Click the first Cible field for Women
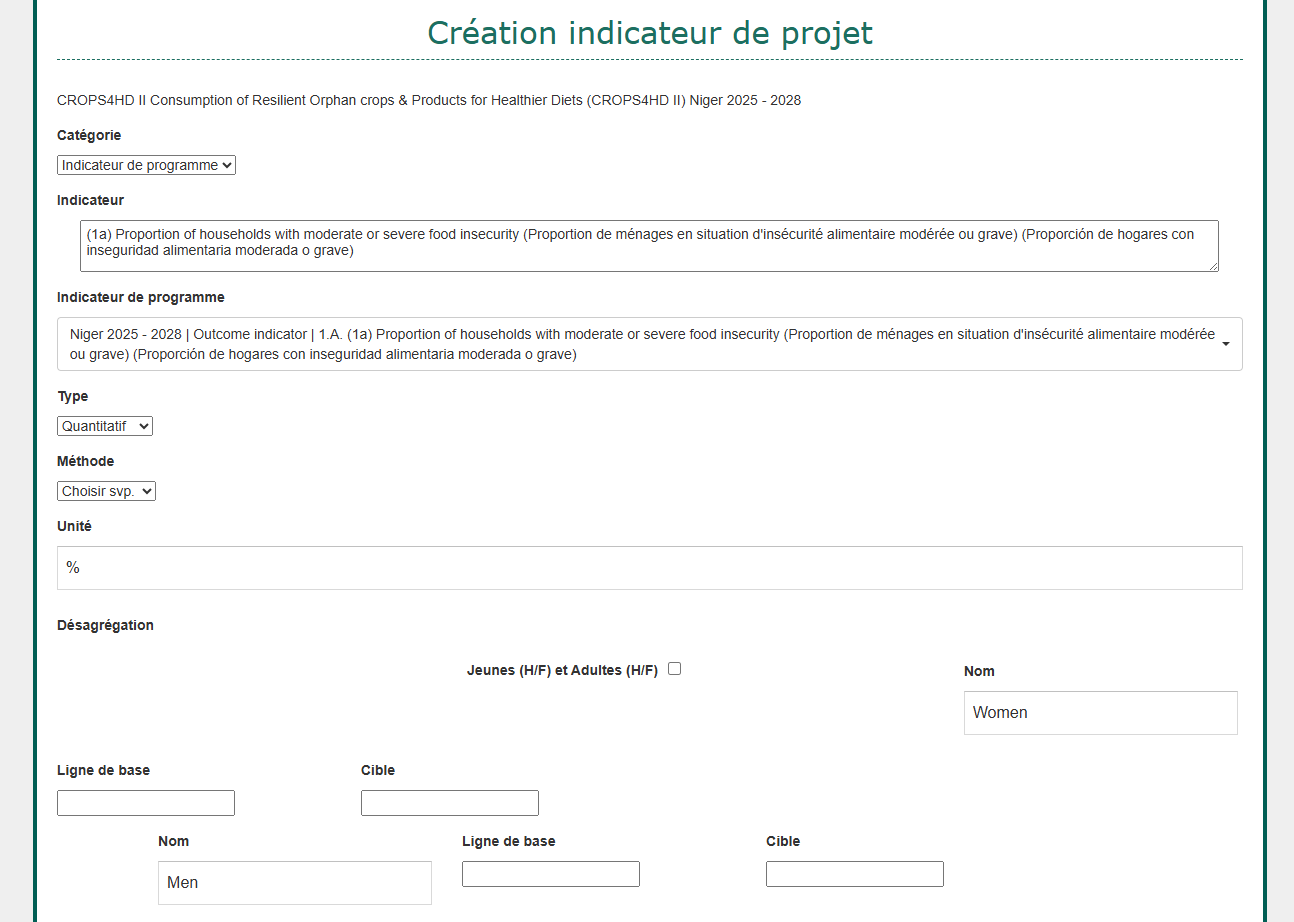The width and height of the screenshot is (1294, 922). [449, 803]
